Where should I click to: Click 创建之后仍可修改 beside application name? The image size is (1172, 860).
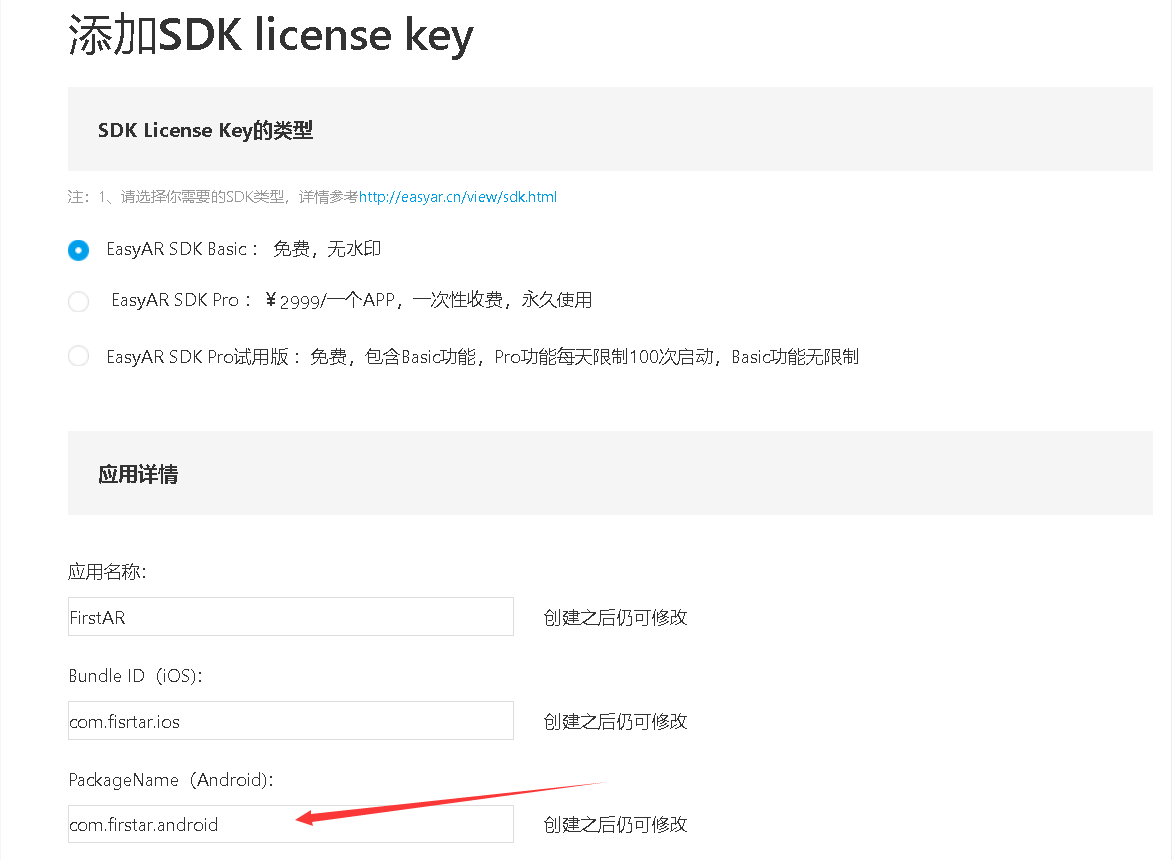coord(615,617)
